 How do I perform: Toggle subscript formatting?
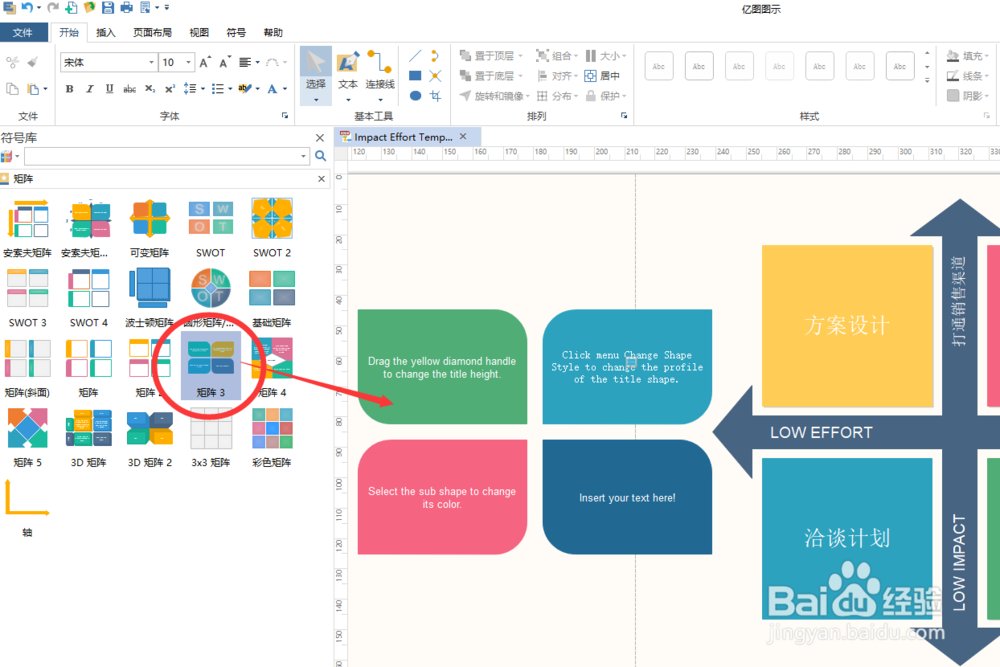150,89
